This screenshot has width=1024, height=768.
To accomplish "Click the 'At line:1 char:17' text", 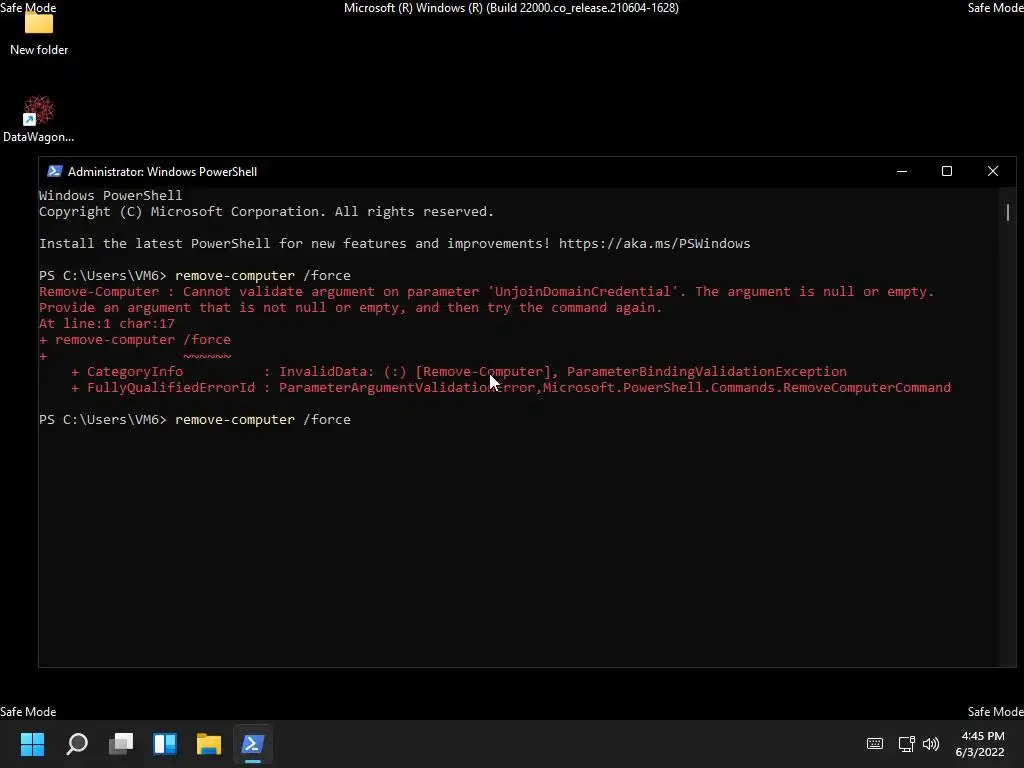I will (x=106, y=323).
